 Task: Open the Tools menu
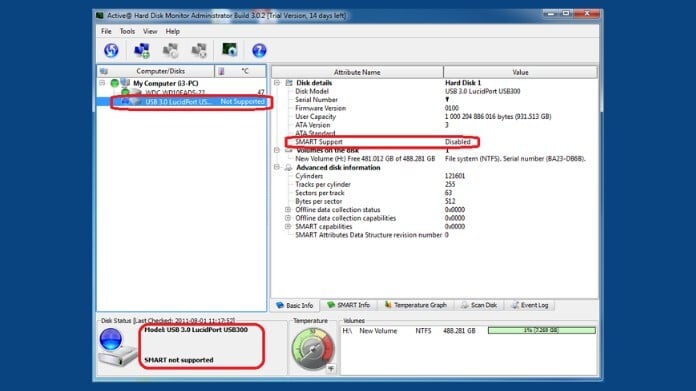(127, 32)
